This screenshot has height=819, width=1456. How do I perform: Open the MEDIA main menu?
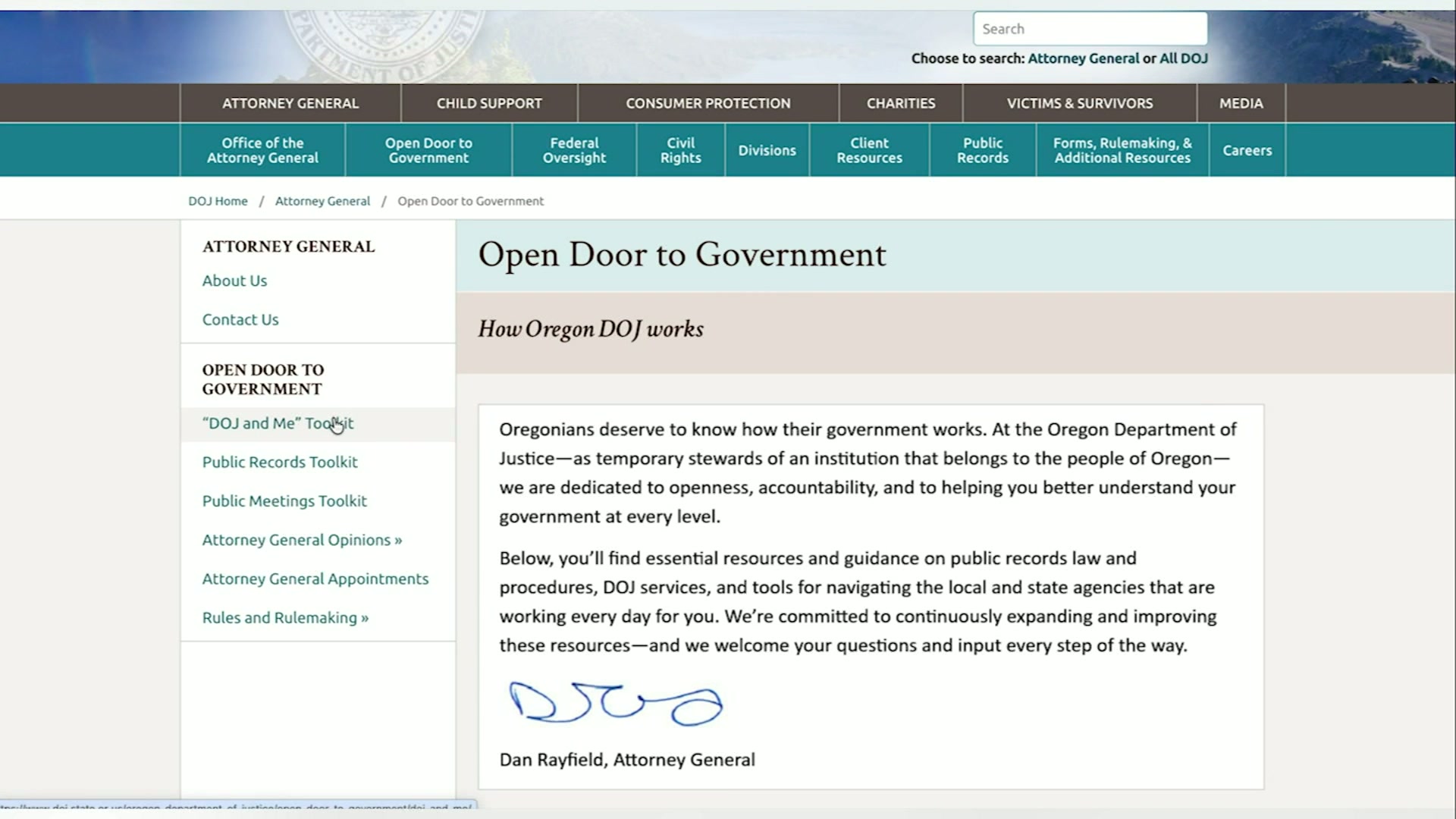[1241, 103]
